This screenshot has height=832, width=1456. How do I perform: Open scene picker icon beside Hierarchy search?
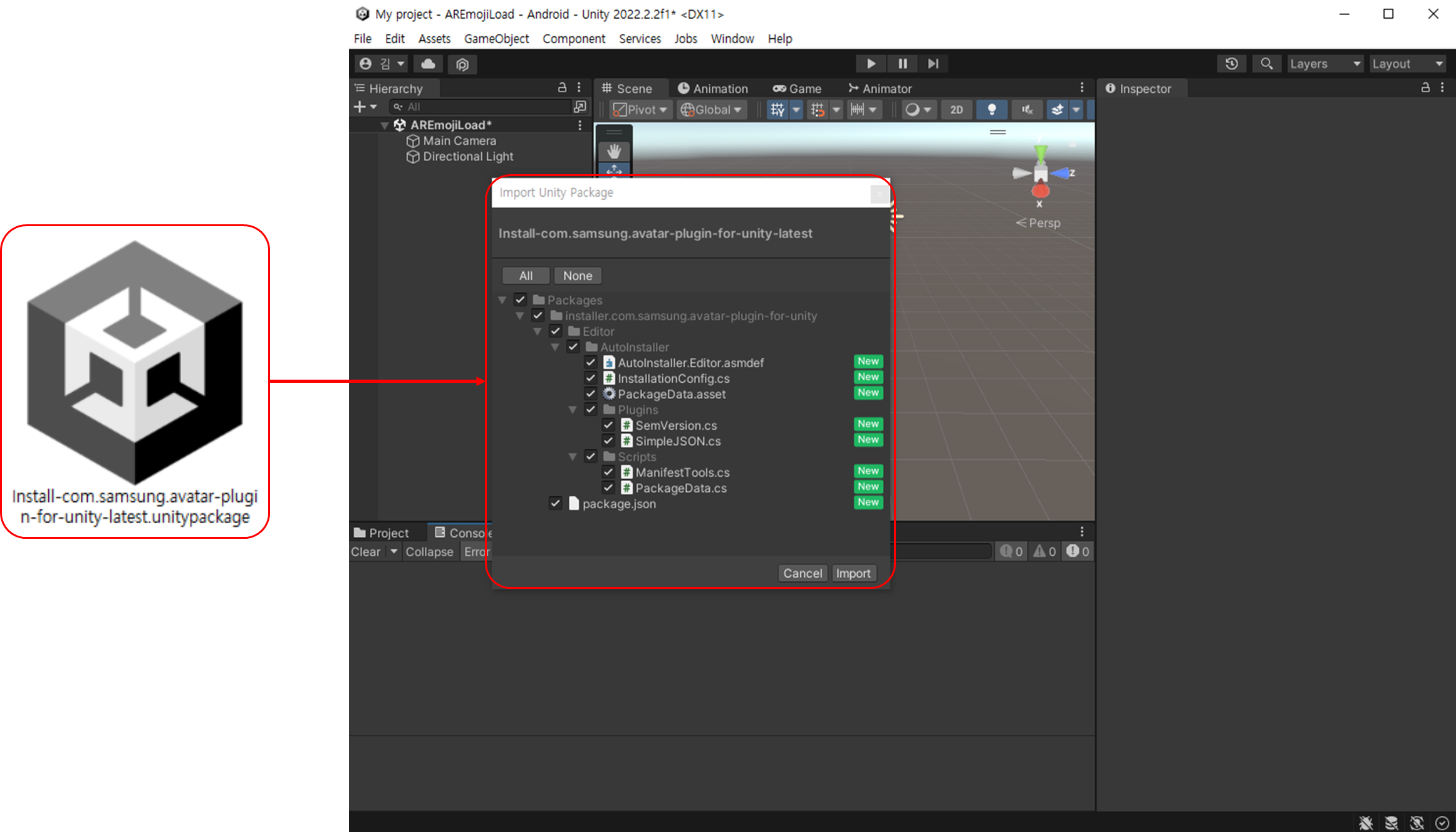pos(580,107)
